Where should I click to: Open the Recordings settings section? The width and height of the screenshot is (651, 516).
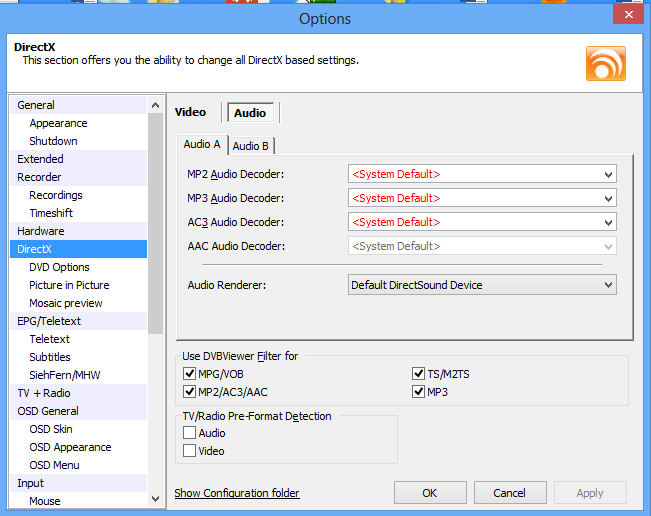tap(78, 195)
